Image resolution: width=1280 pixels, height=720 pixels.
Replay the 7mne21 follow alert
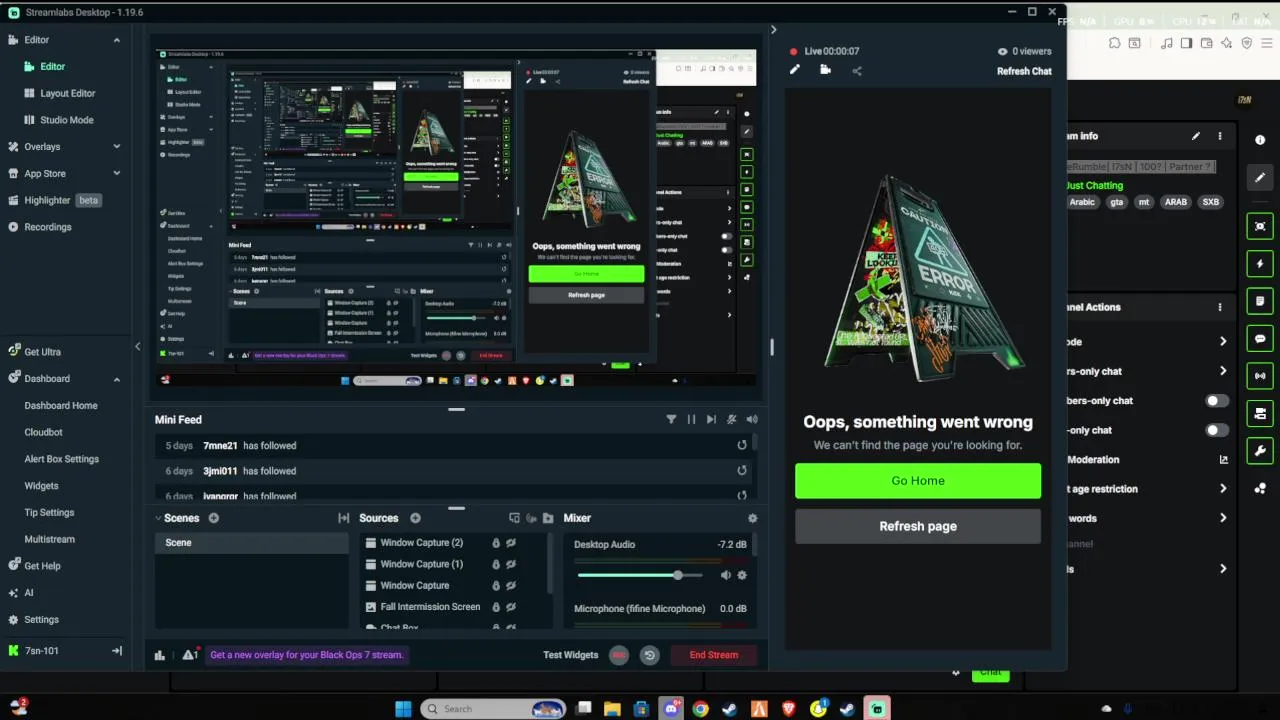click(742, 445)
